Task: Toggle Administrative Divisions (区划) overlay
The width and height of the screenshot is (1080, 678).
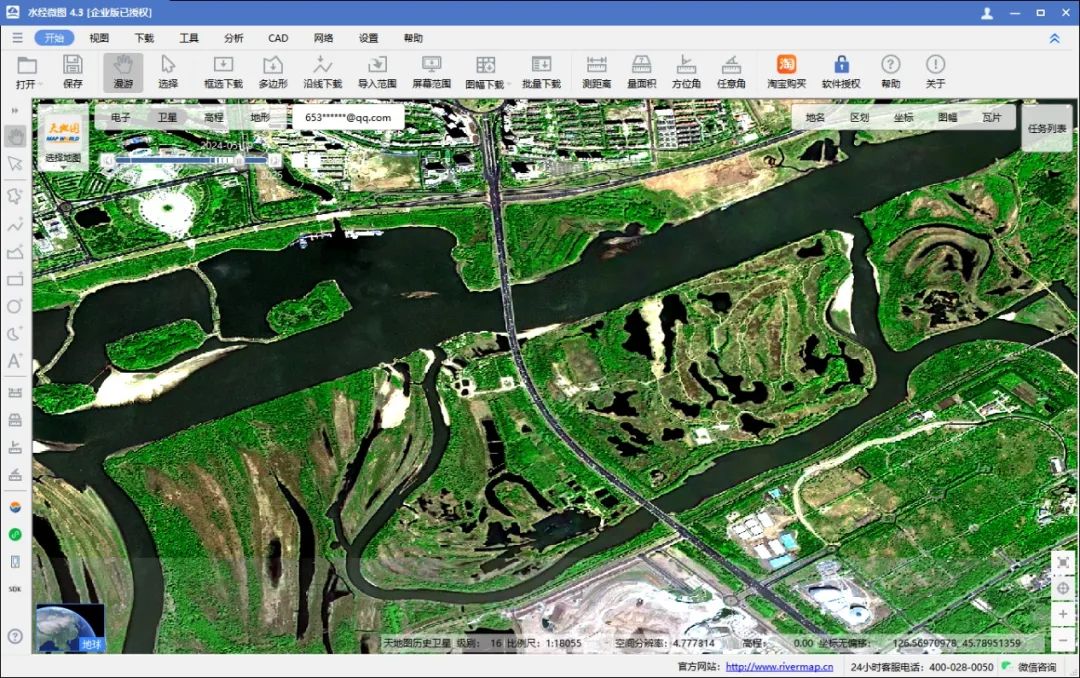Action: [860, 117]
